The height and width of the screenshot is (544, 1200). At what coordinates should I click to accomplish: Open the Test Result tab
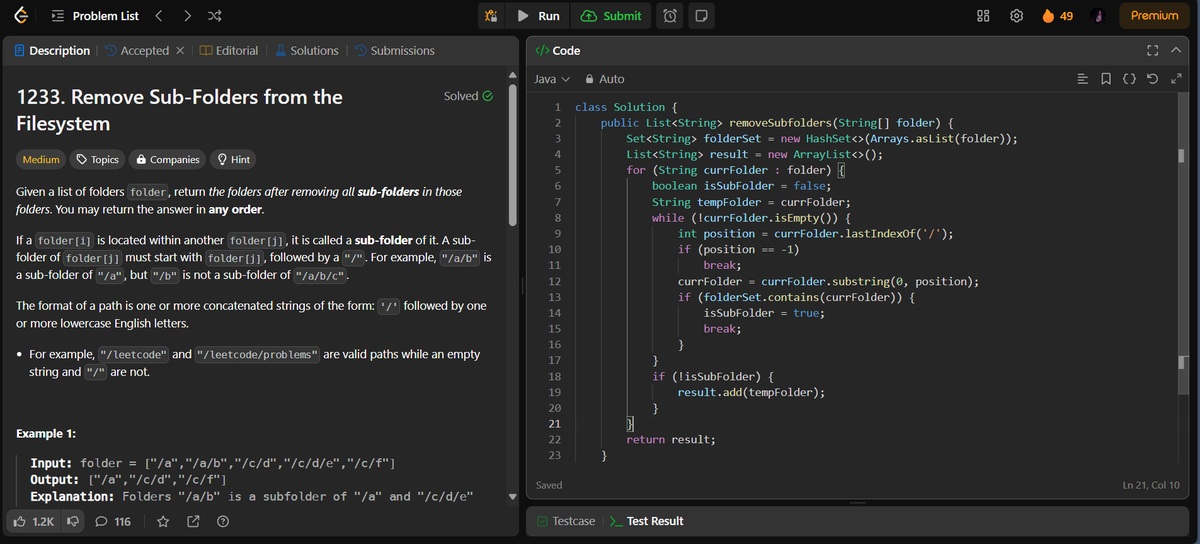point(646,521)
